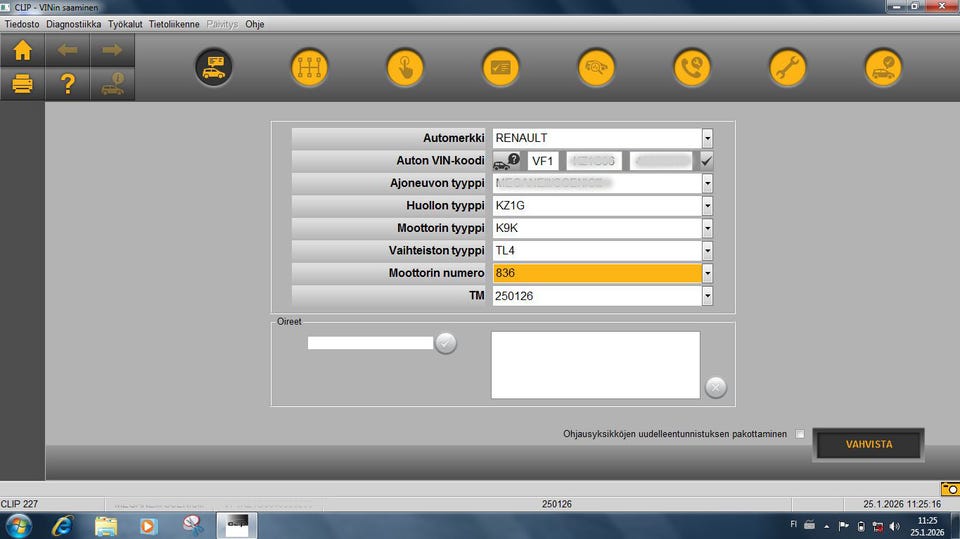This screenshot has height=539, width=960.
Task: Click status bar date 25.1.2026 11:25:16
Action: [x=902, y=504]
